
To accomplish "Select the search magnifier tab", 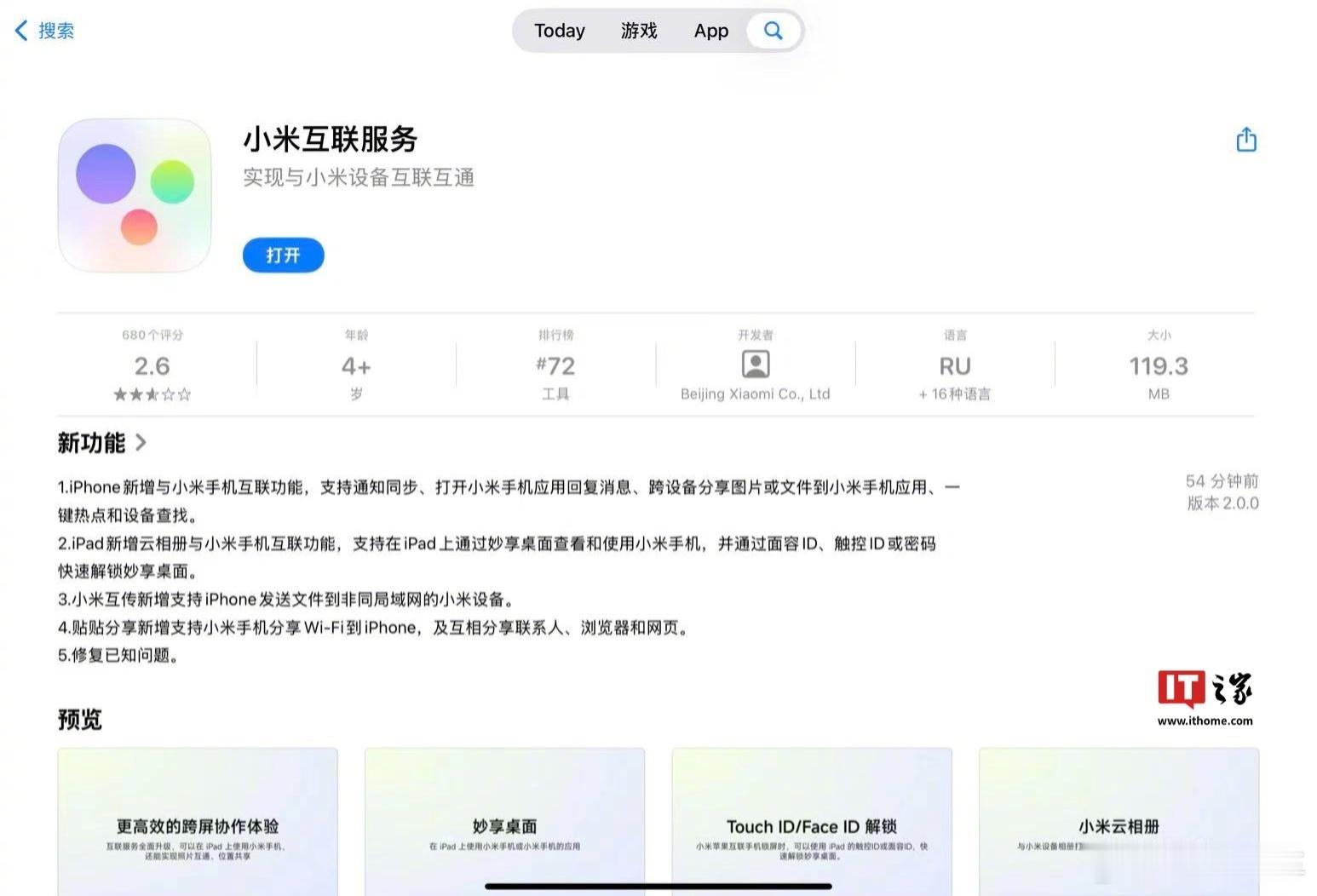I will pyautogui.click(x=773, y=31).
